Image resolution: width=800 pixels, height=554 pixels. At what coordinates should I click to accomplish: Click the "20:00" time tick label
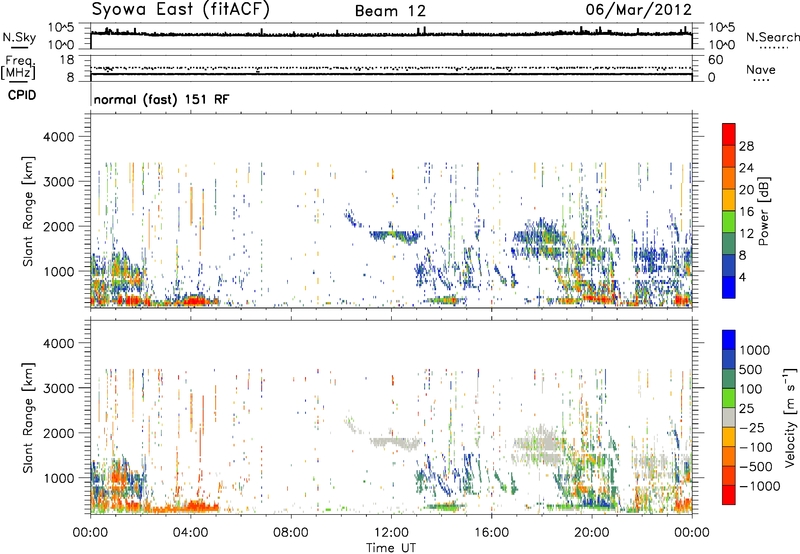click(x=591, y=533)
